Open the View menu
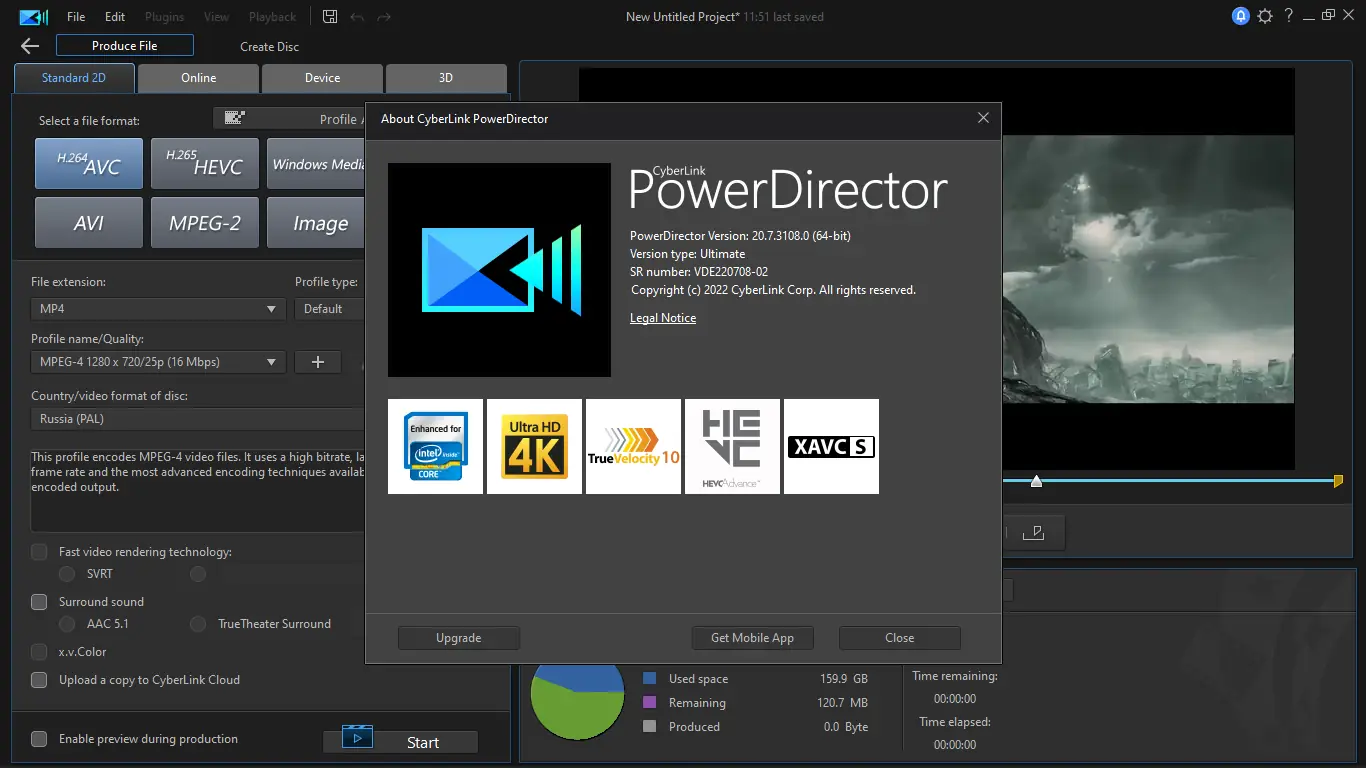The width and height of the screenshot is (1366, 768). pos(216,17)
